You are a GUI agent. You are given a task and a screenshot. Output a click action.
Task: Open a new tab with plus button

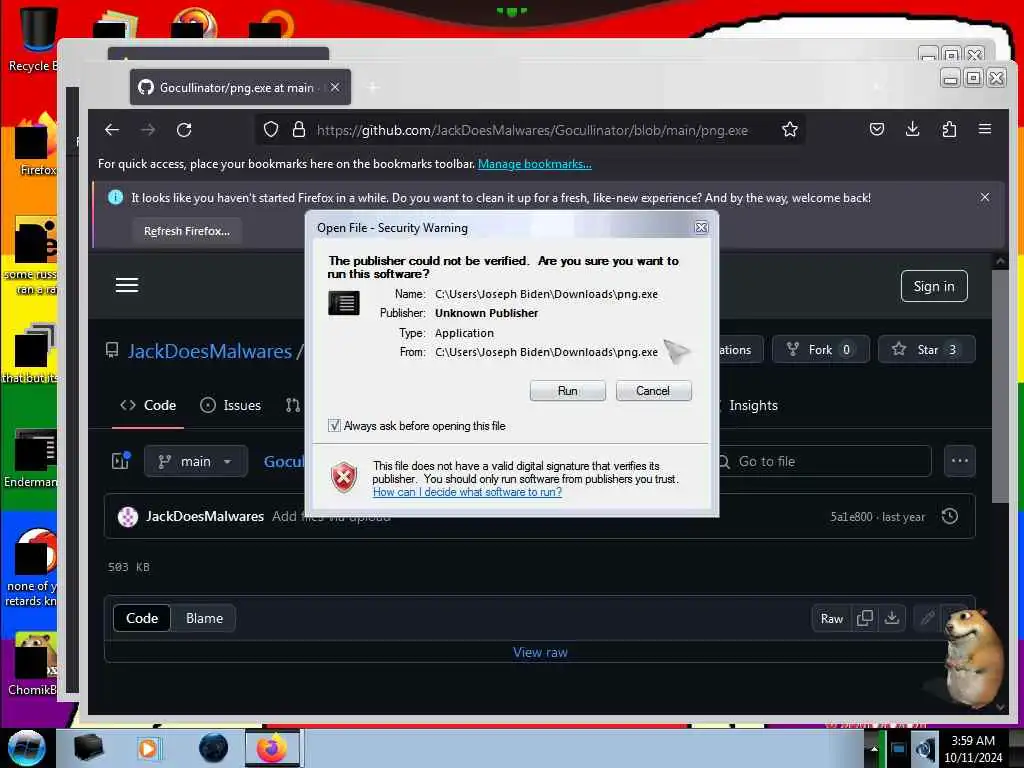click(373, 88)
